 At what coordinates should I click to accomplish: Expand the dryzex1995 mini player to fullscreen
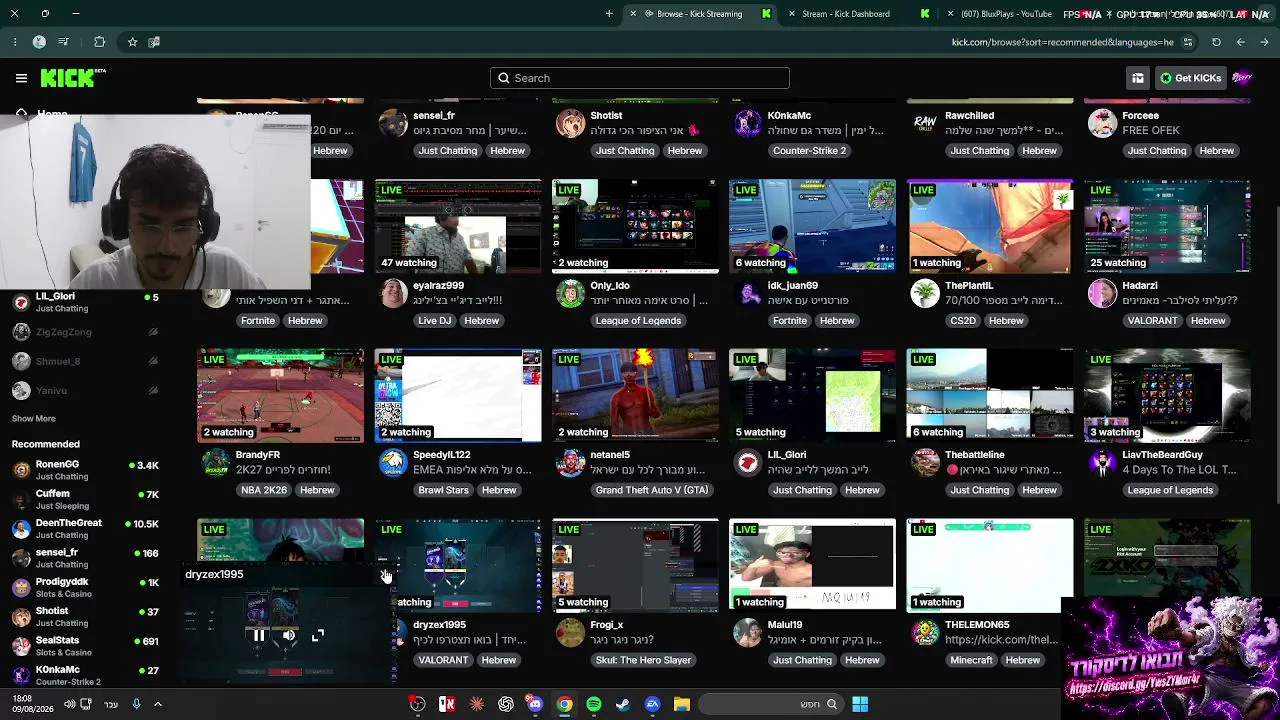[x=318, y=635]
